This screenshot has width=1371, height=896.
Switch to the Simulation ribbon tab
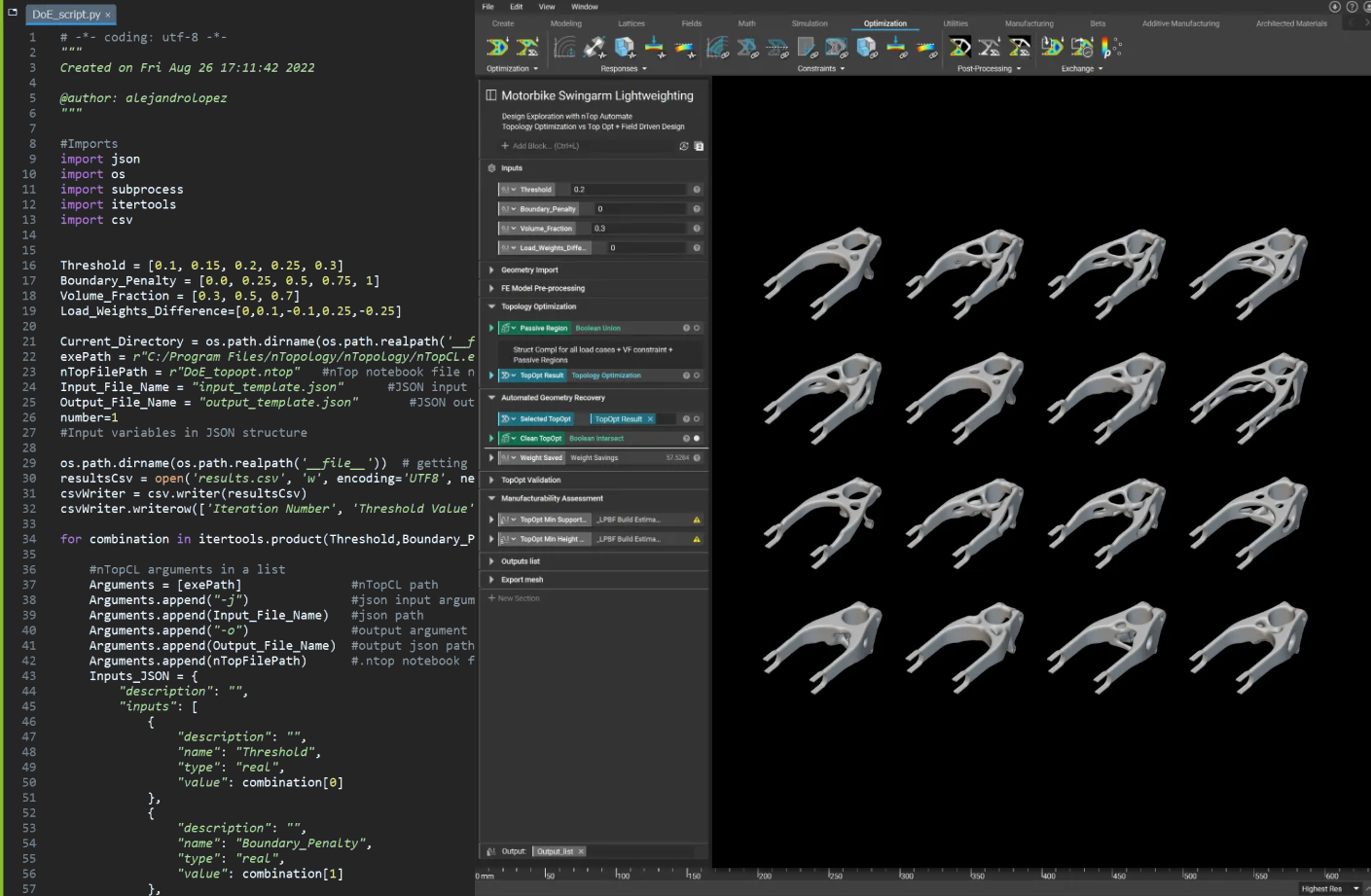coord(809,23)
